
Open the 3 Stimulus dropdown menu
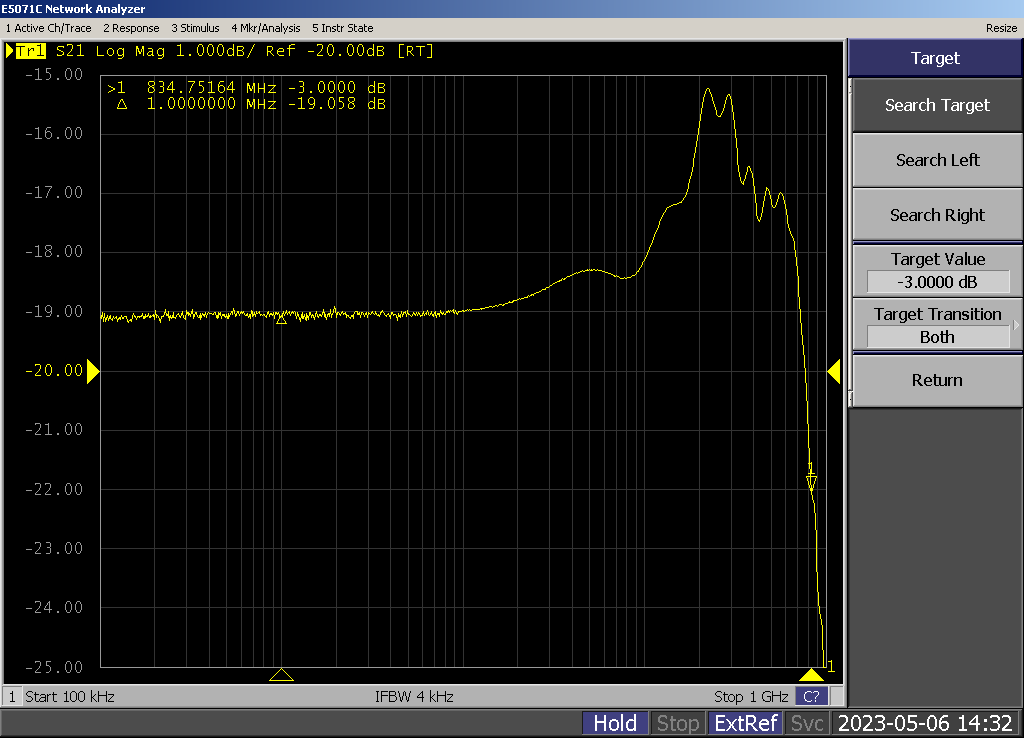click(195, 28)
